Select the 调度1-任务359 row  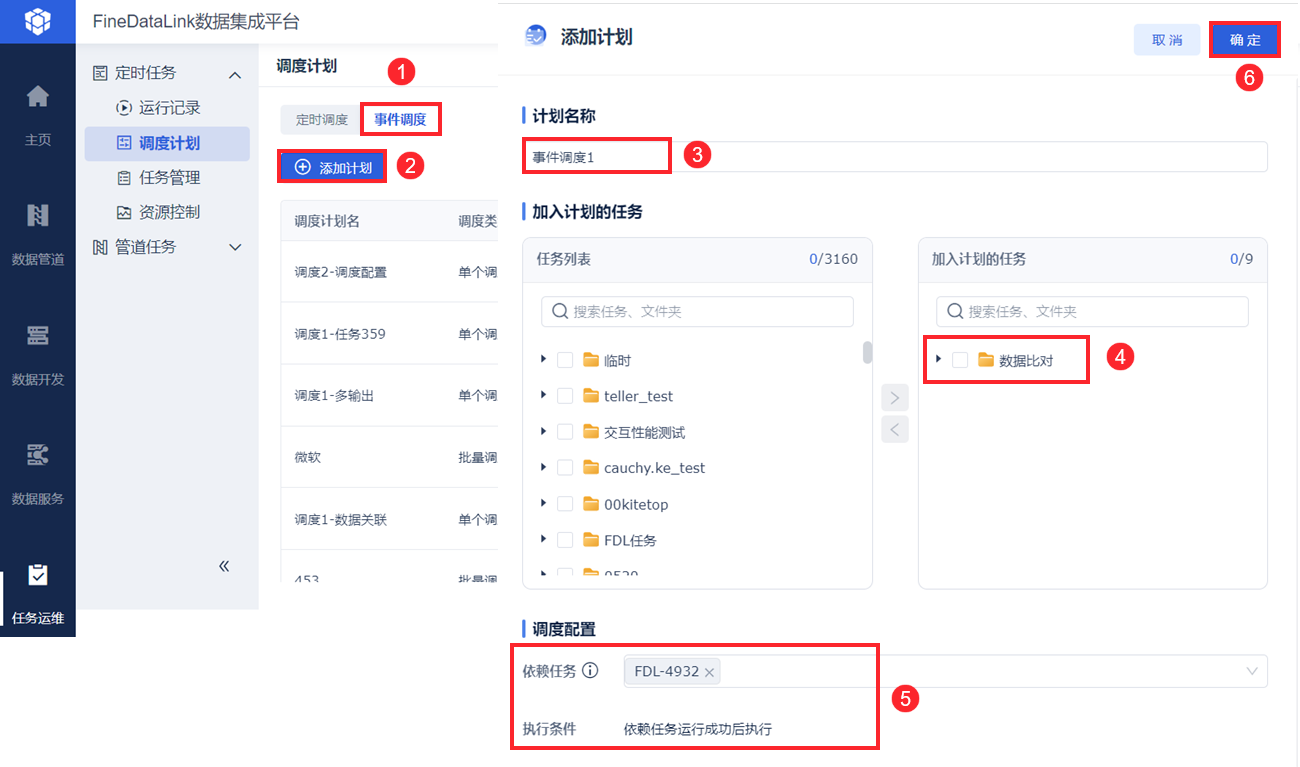[389, 334]
